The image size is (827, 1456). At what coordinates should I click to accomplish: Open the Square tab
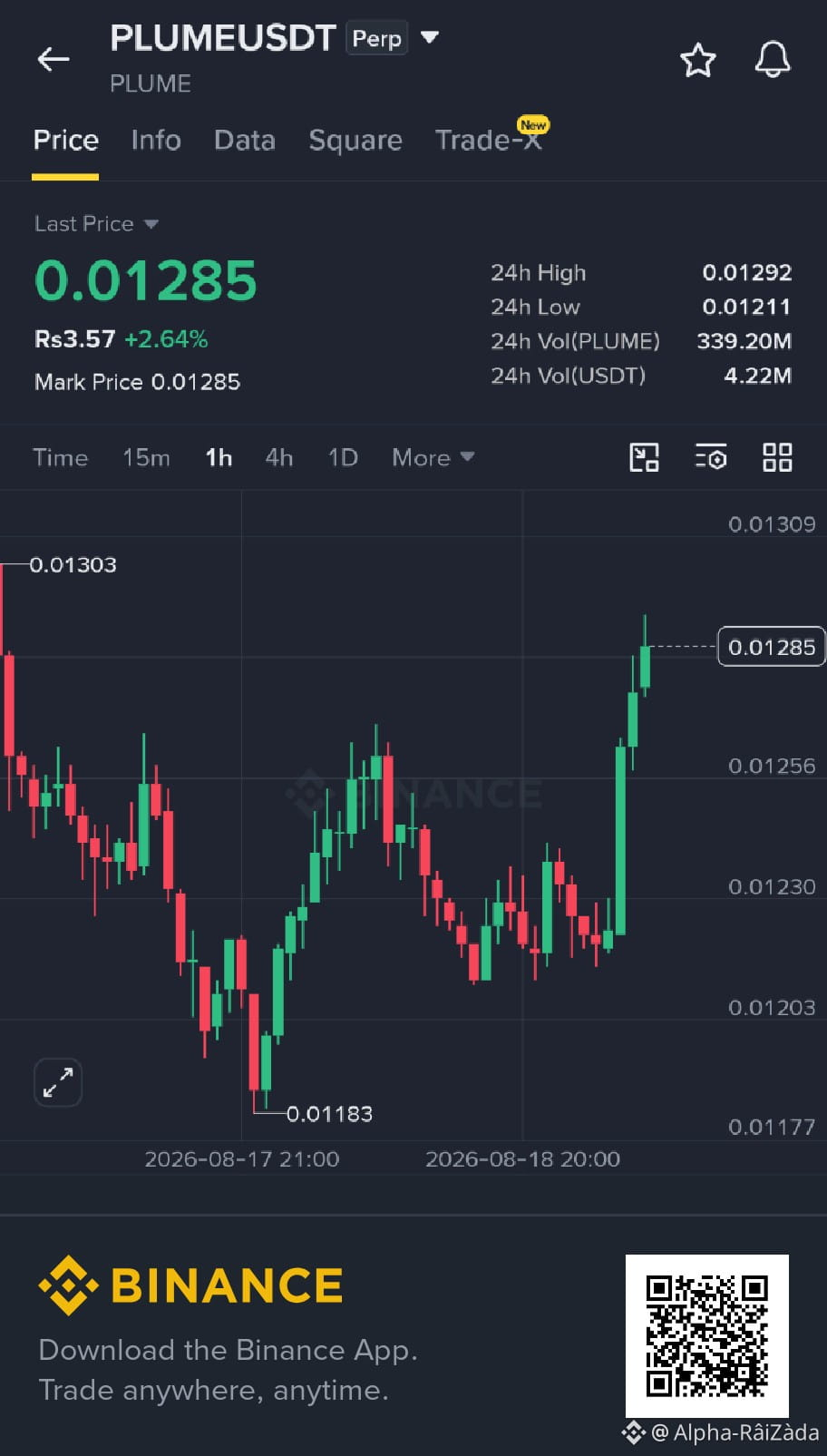click(355, 141)
